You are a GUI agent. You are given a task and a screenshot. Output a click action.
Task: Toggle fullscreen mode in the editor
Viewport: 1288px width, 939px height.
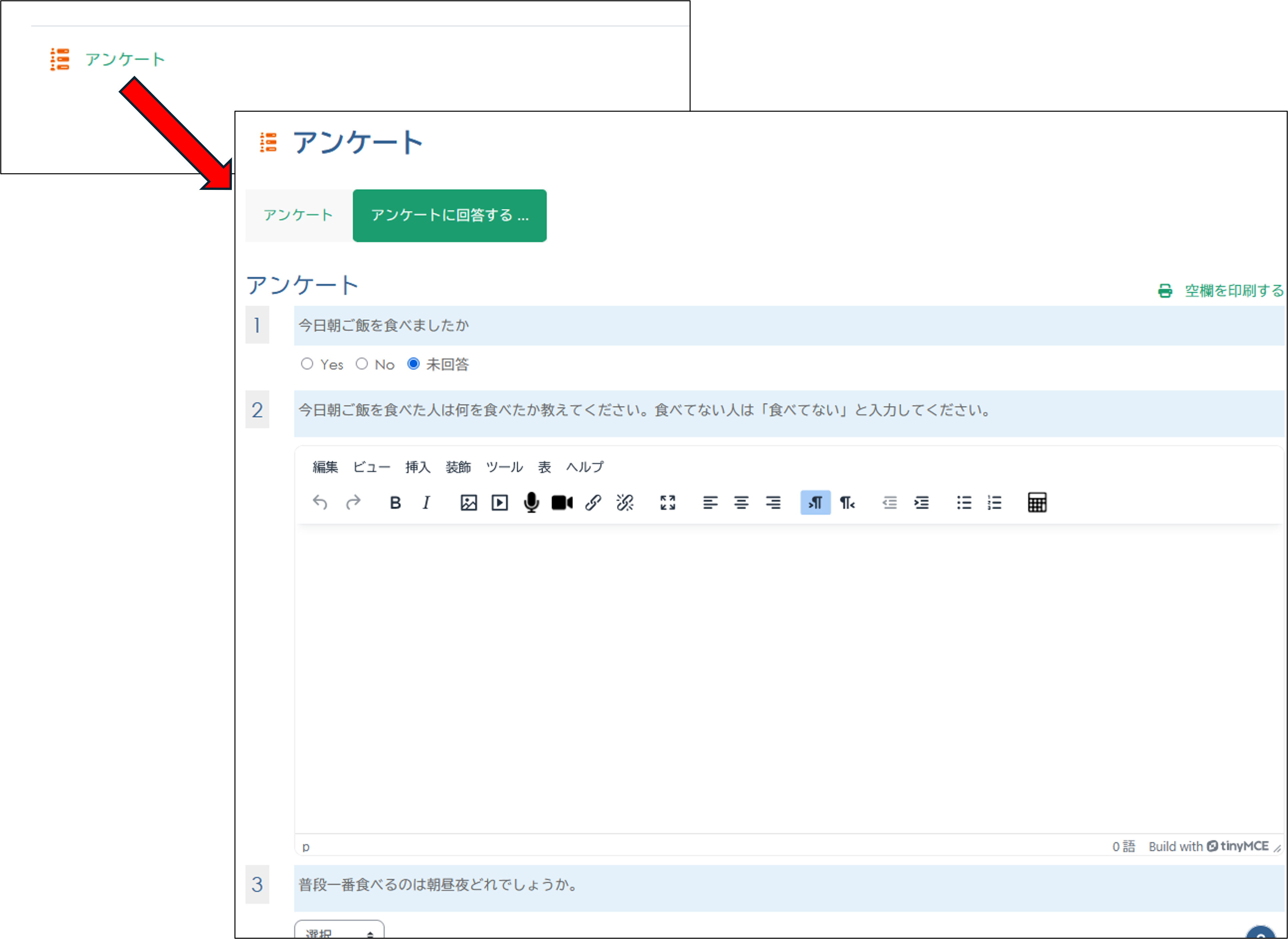pos(668,503)
